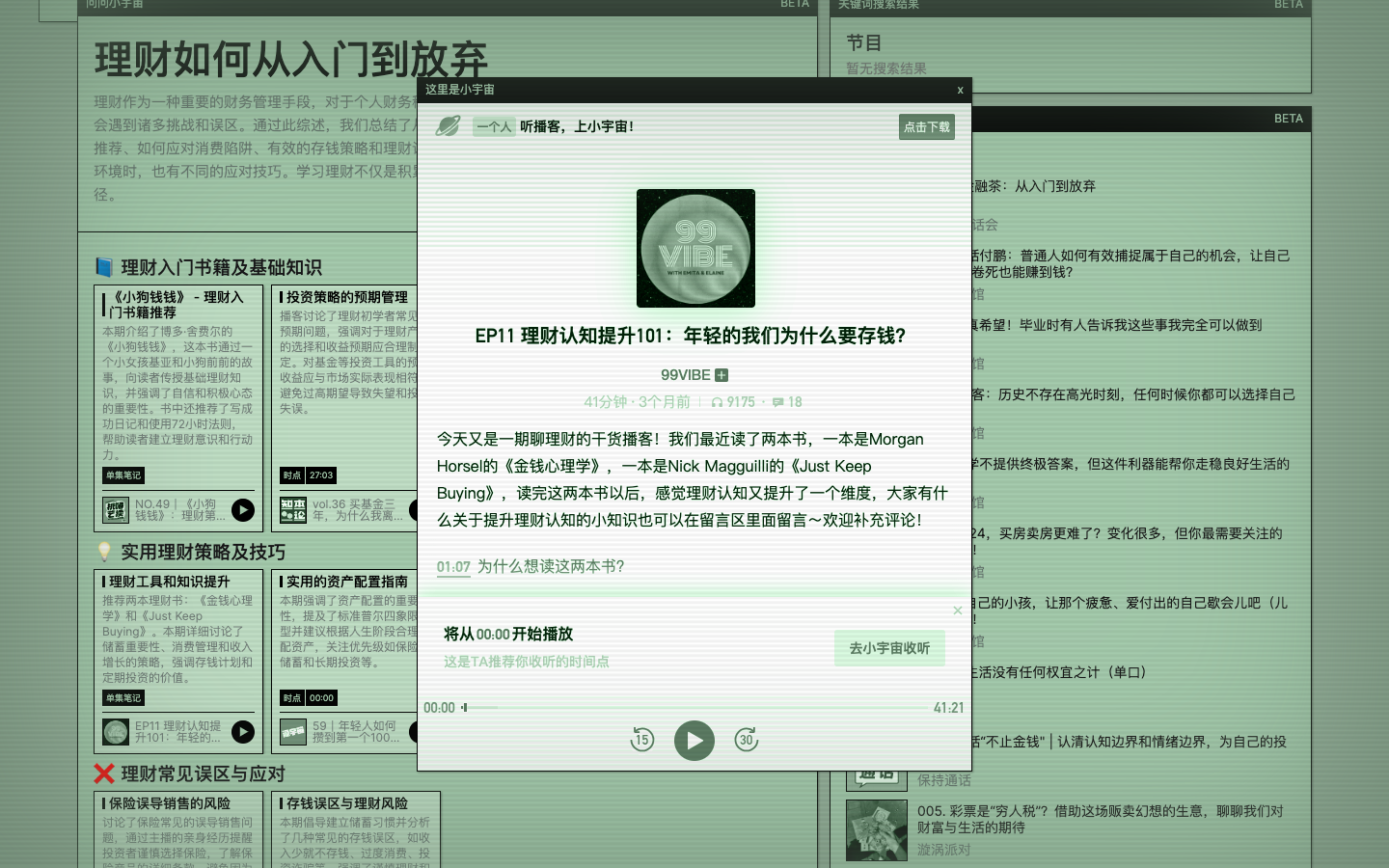Screen dimensions: 1389x868
Task: Follow 99VIBE using the plus icon
Action: click(722, 375)
